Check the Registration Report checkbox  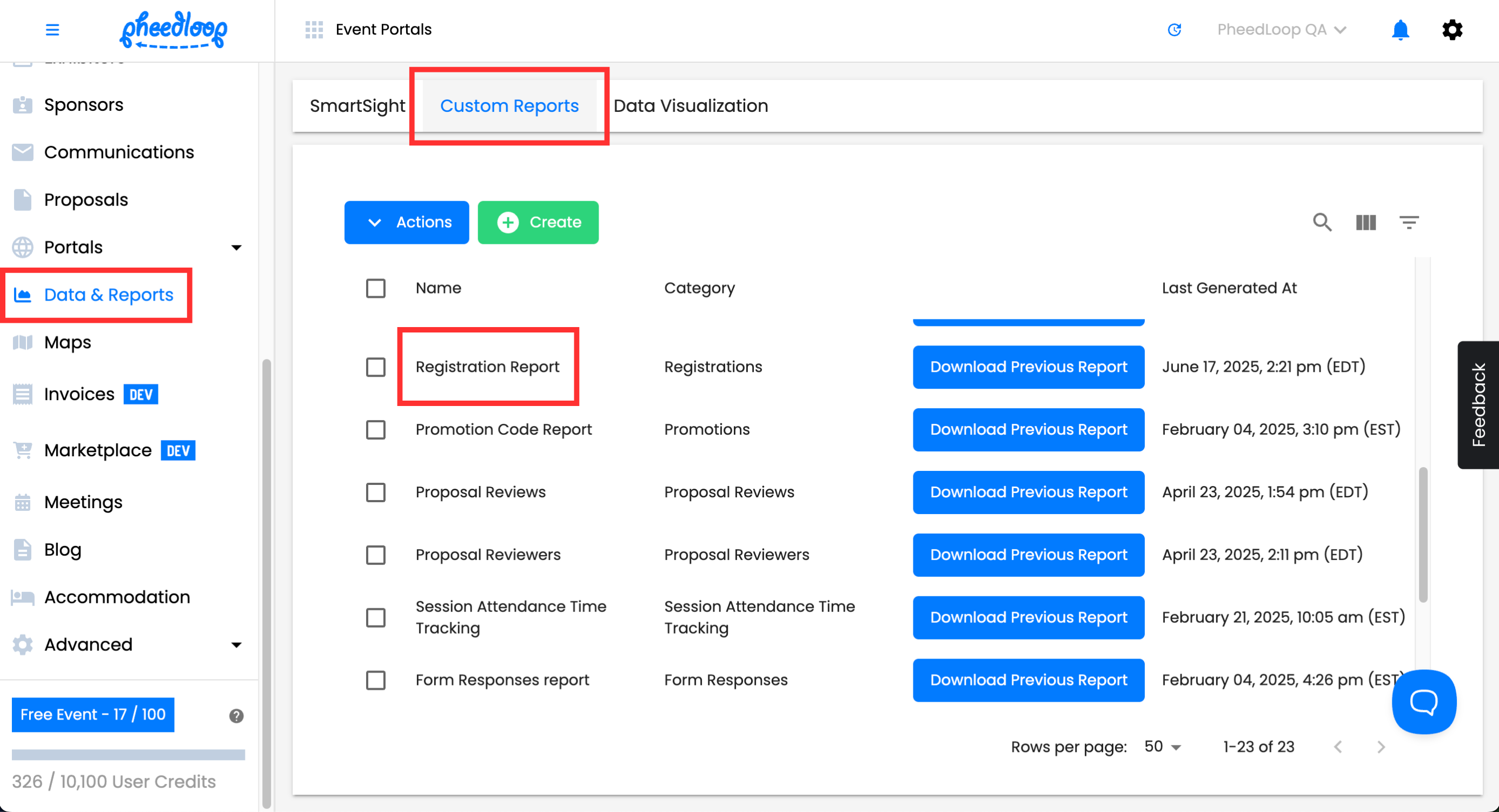375,367
